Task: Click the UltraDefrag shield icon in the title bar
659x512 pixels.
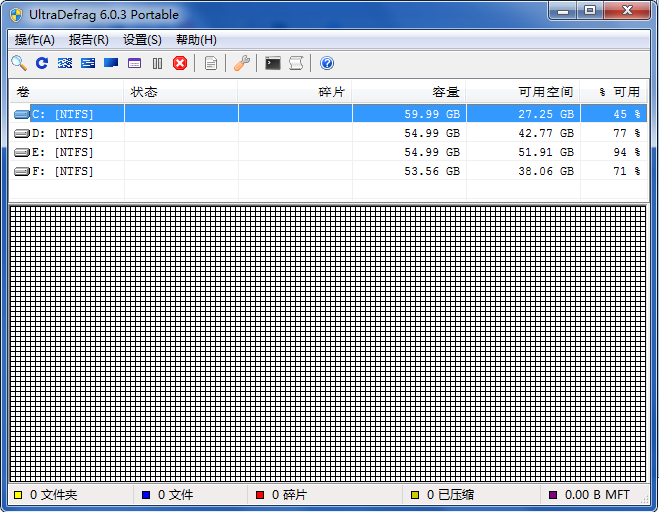Action: 16,15
